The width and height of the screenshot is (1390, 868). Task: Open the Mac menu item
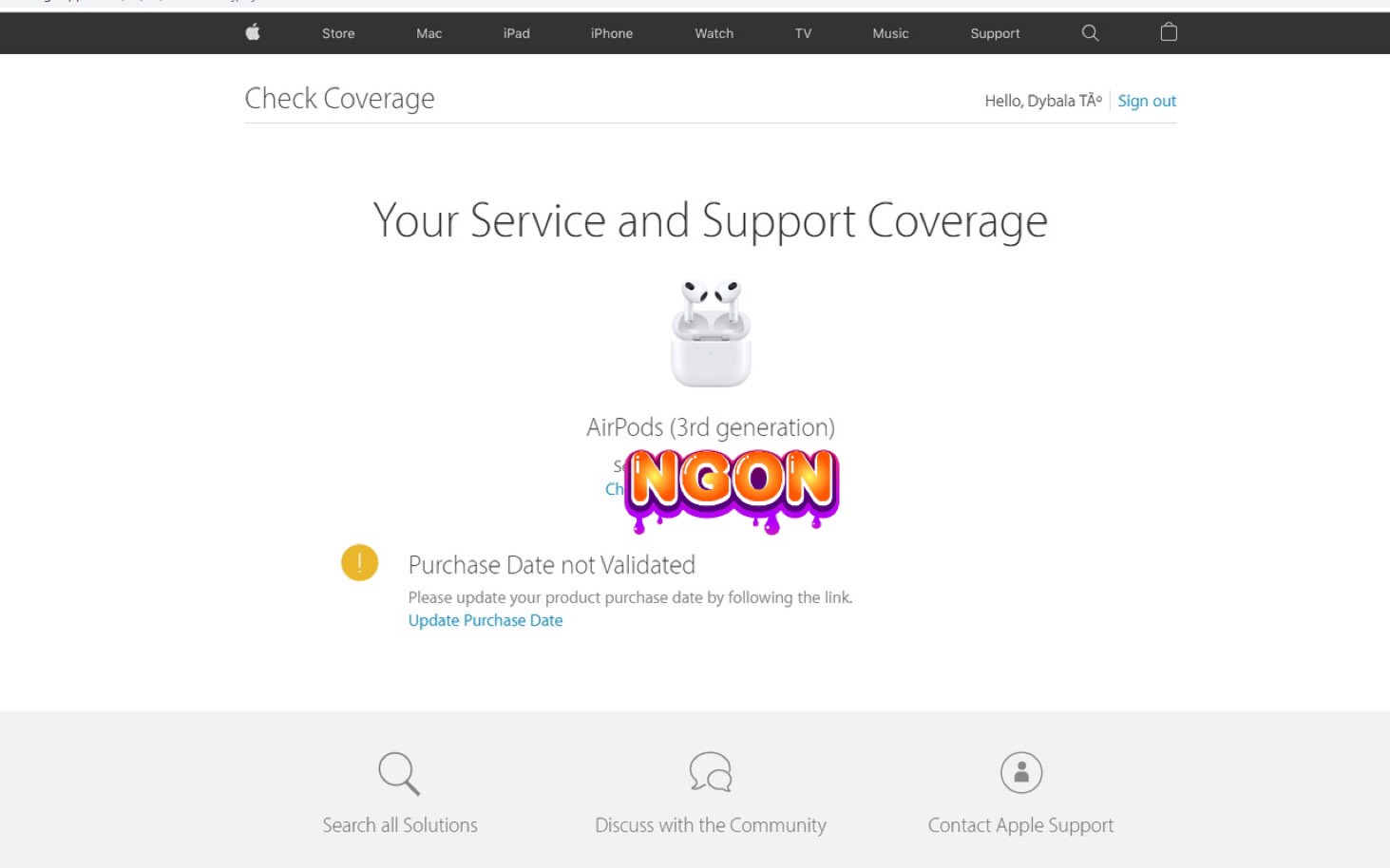click(429, 33)
